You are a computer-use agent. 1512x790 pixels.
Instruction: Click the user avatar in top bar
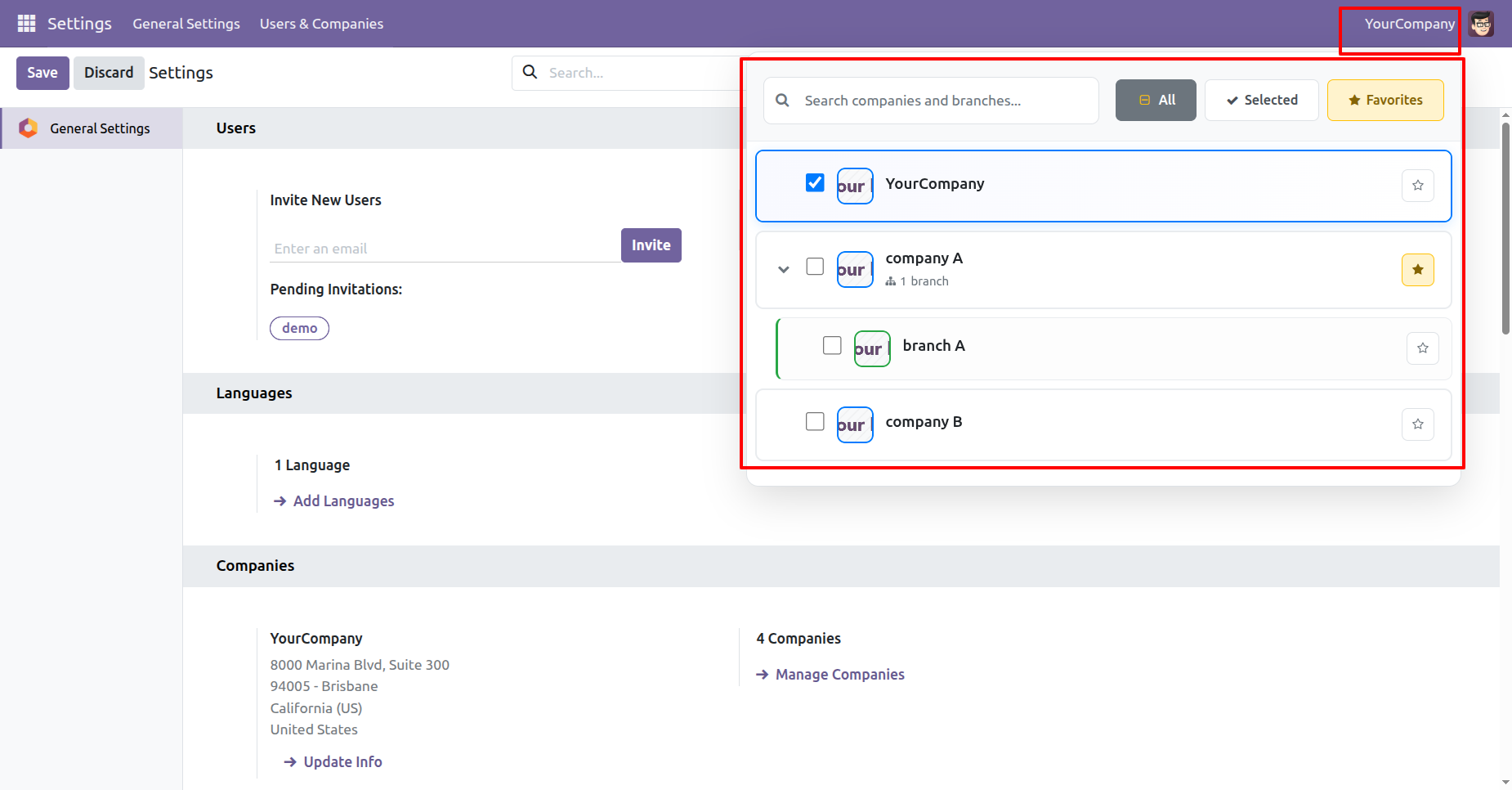(x=1481, y=24)
